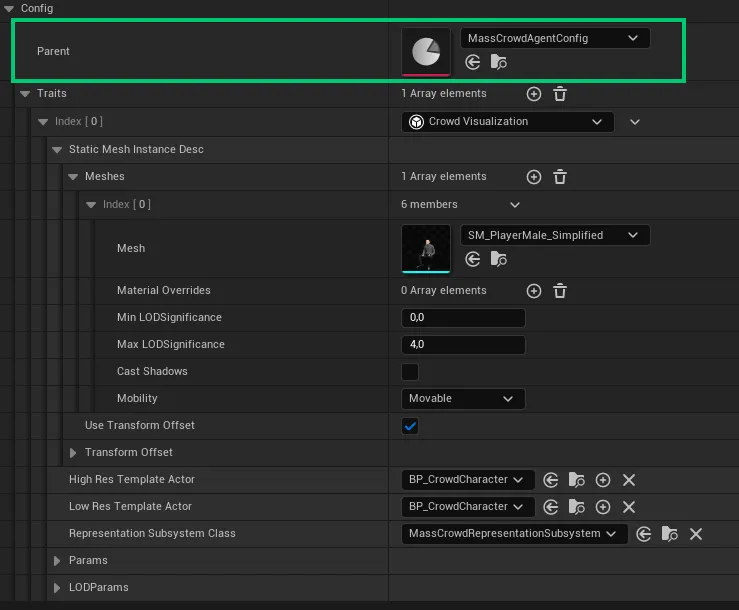Image resolution: width=739 pixels, height=610 pixels.
Task: Browse to Representation Subsystem Class
Action: point(670,534)
